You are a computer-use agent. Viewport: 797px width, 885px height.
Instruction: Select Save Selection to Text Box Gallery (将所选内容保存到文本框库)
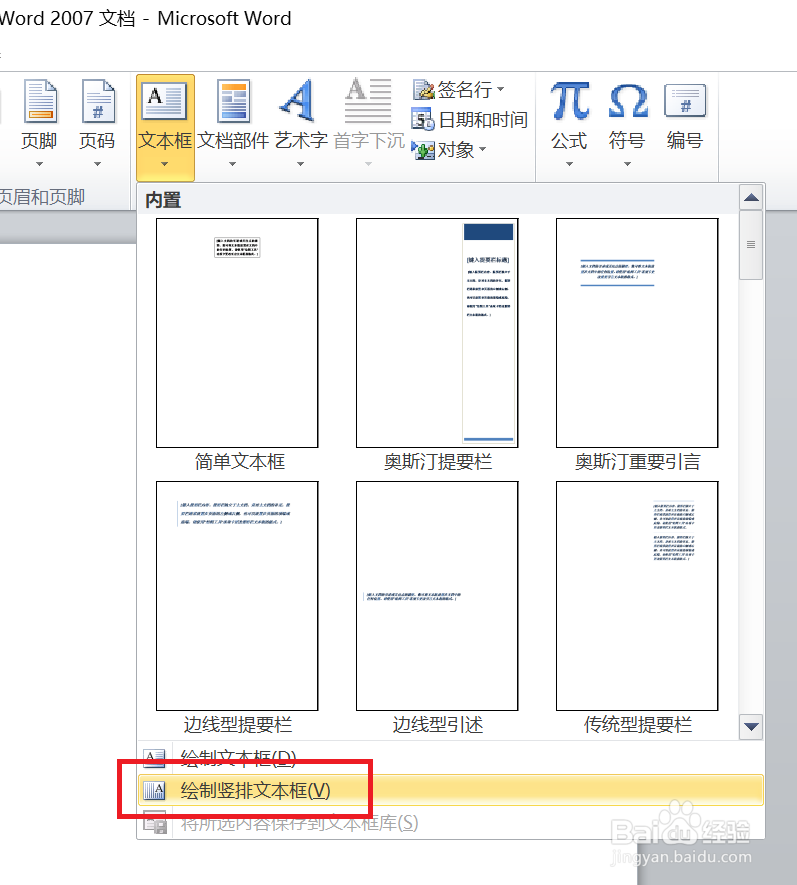(450, 822)
